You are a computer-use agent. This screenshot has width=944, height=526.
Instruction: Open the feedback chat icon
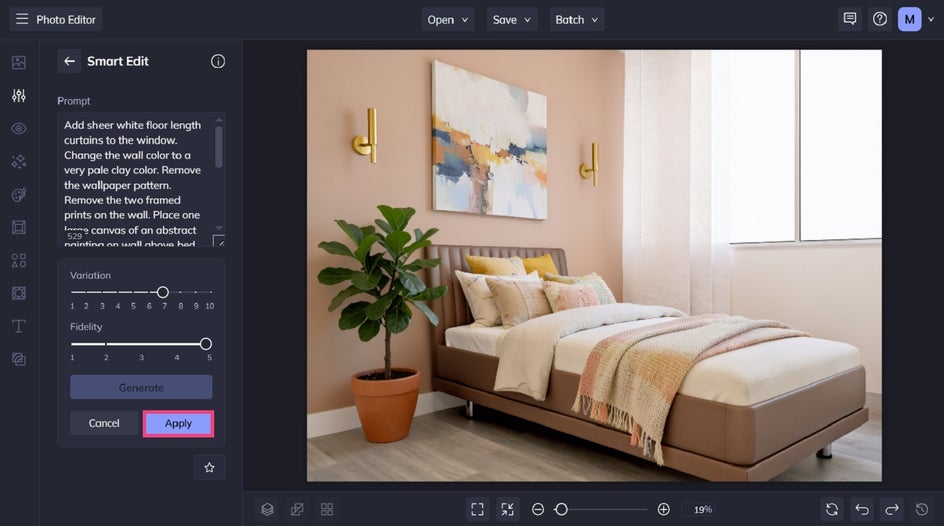click(850, 19)
